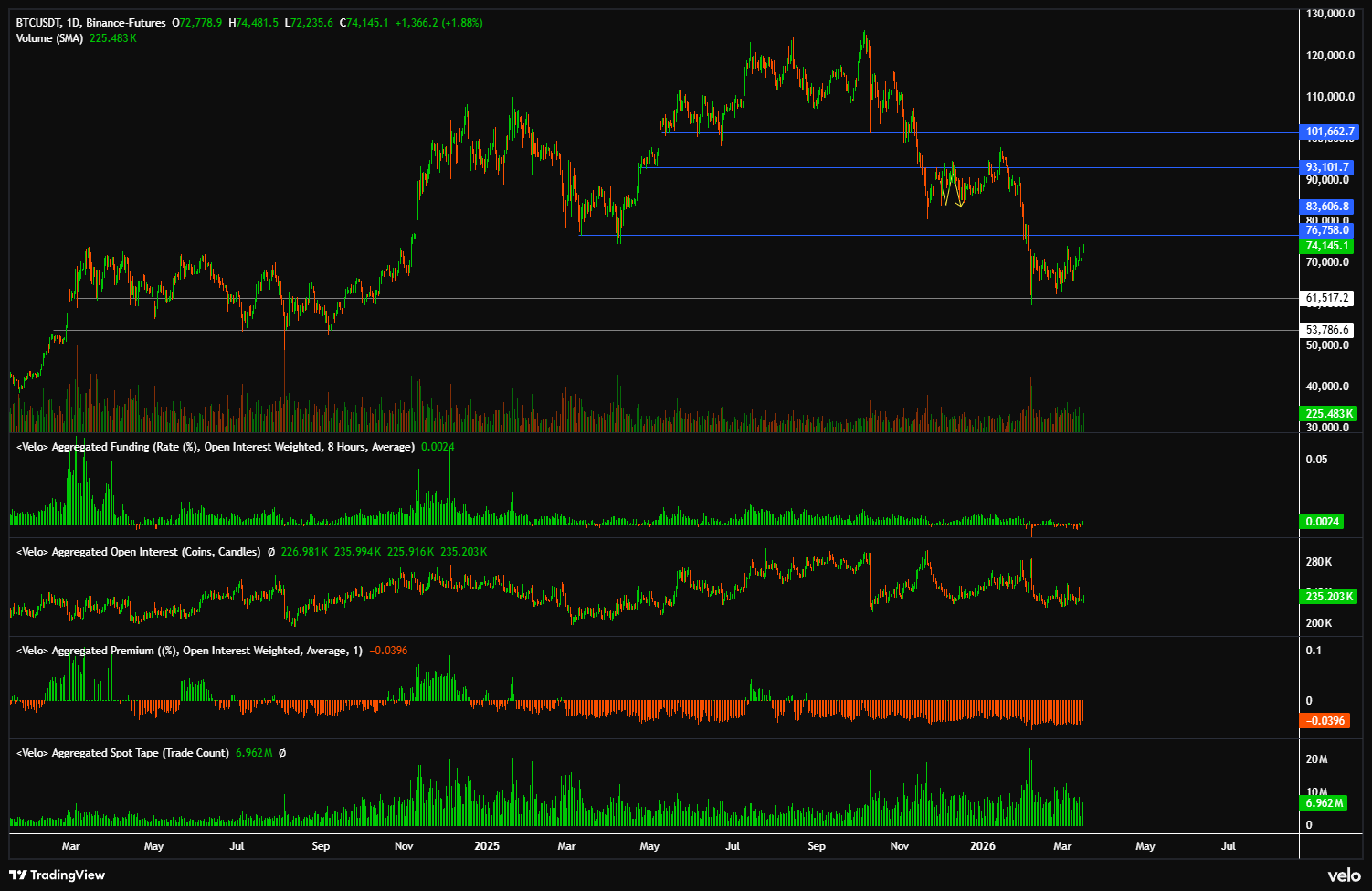Click the 110,000.0 price scale tick
Viewport: 1372px width, 891px height.
[1330, 97]
